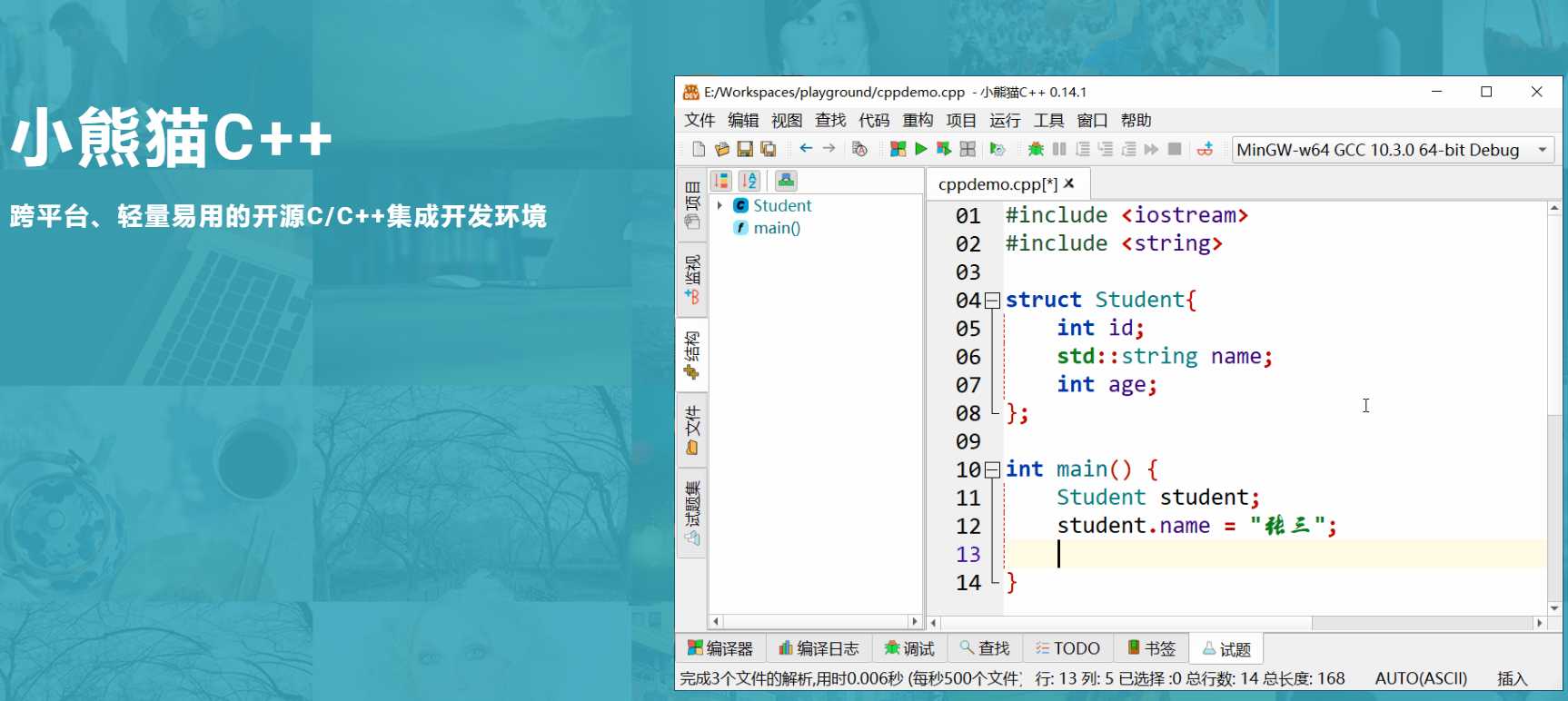Click the Compile and Run icon
The width and height of the screenshot is (1568, 701).
click(944, 149)
